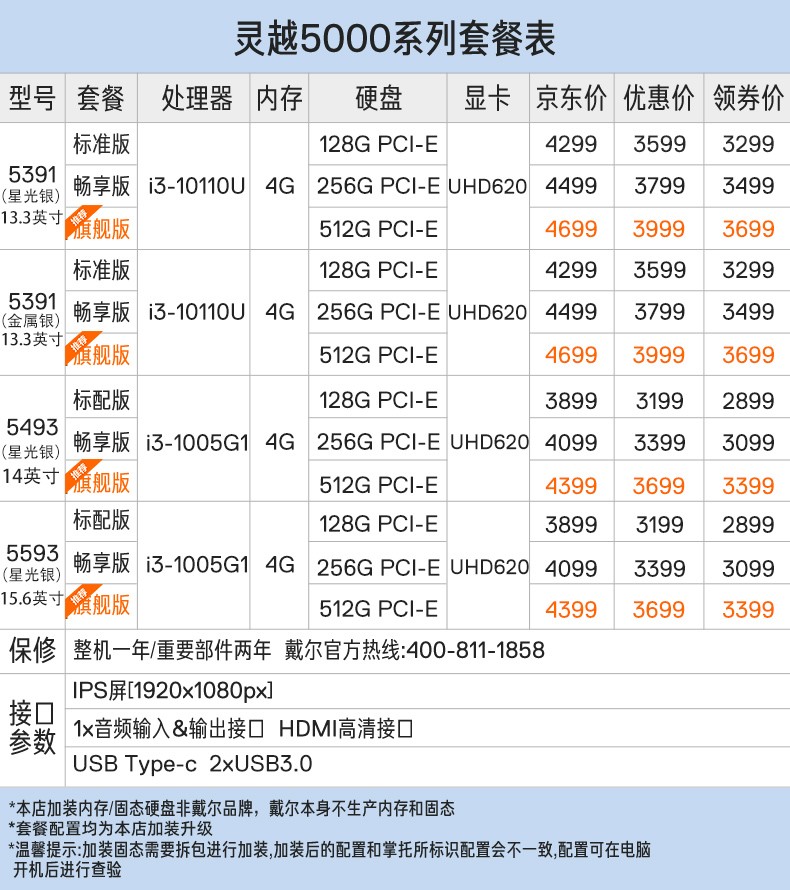
Task: Click i3-10110U processor for 5391 星光银
Action: tap(196, 186)
